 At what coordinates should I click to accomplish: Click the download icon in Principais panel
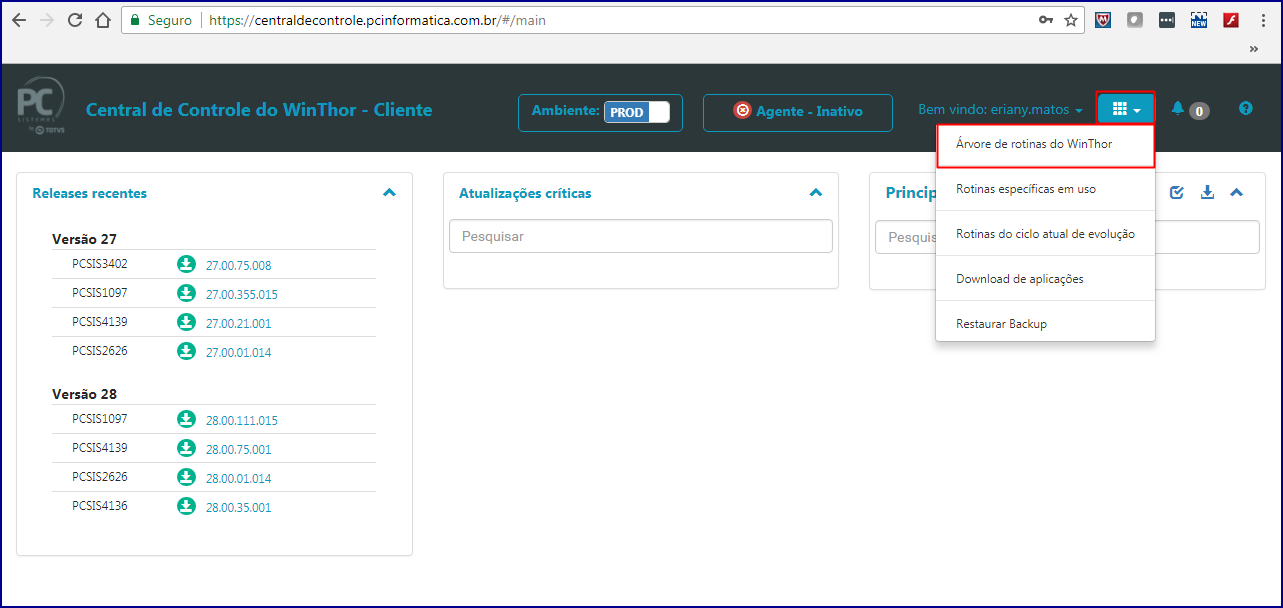tap(1207, 192)
